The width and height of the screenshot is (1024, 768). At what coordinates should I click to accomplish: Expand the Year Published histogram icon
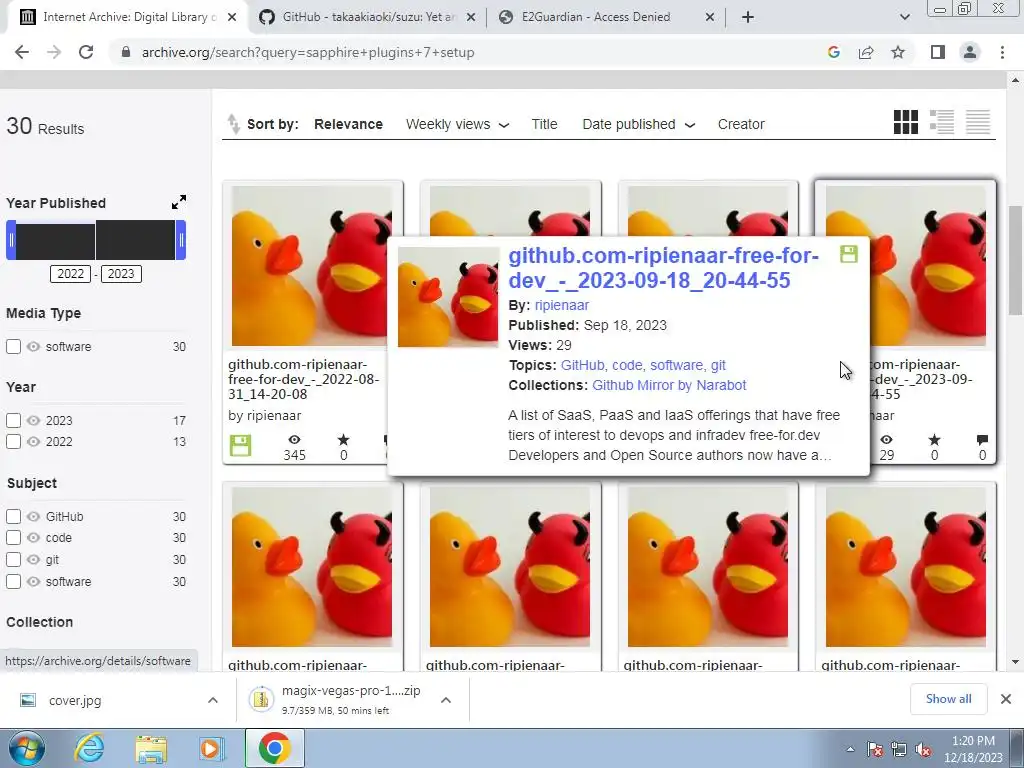(179, 202)
